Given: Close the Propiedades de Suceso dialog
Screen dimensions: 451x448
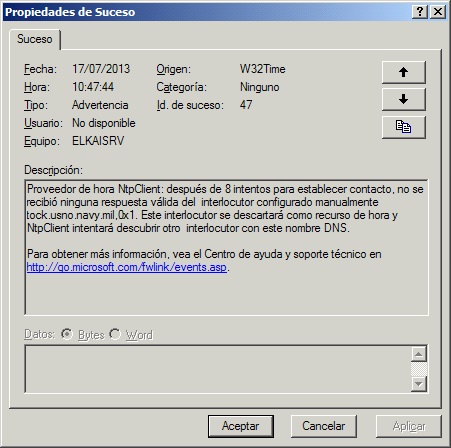Looking at the screenshot, I should [x=438, y=12].
